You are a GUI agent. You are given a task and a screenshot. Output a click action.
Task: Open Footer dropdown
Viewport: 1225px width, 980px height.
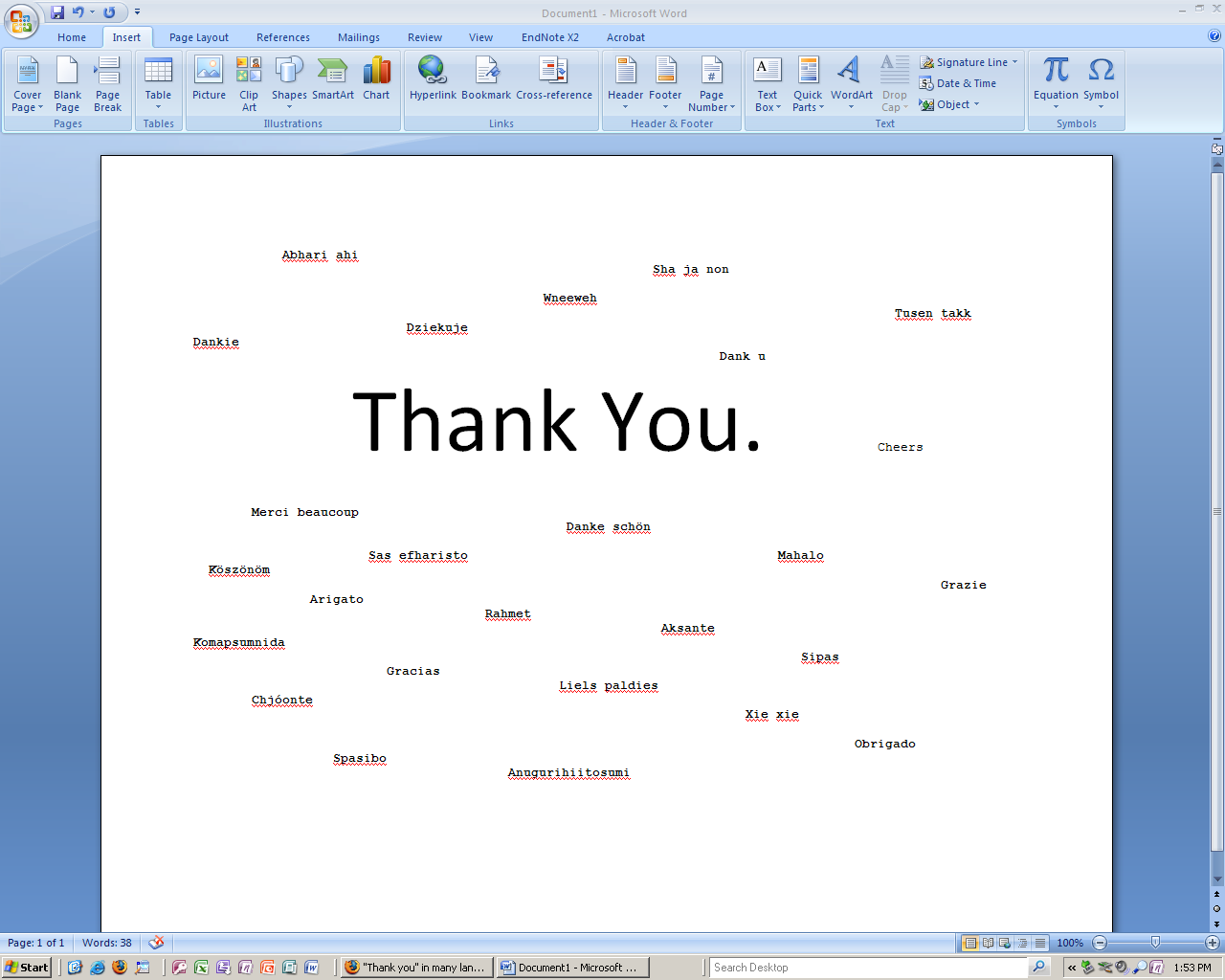point(665,84)
